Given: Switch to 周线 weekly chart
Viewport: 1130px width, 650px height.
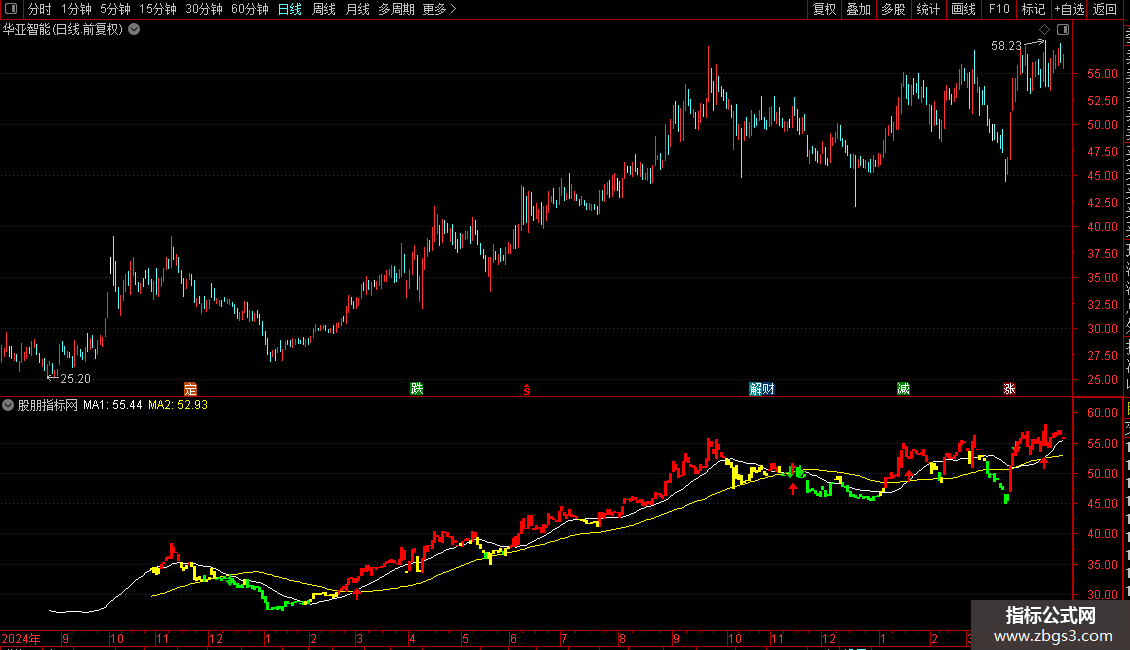Looking at the screenshot, I should [324, 9].
